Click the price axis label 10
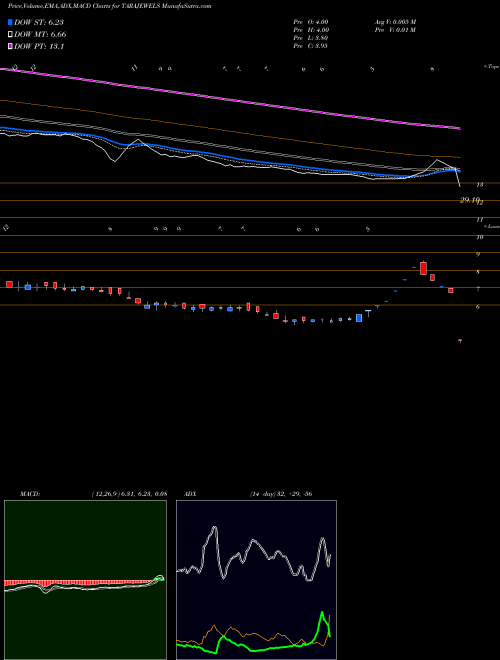This screenshot has height=660, width=500. [x=480, y=237]
